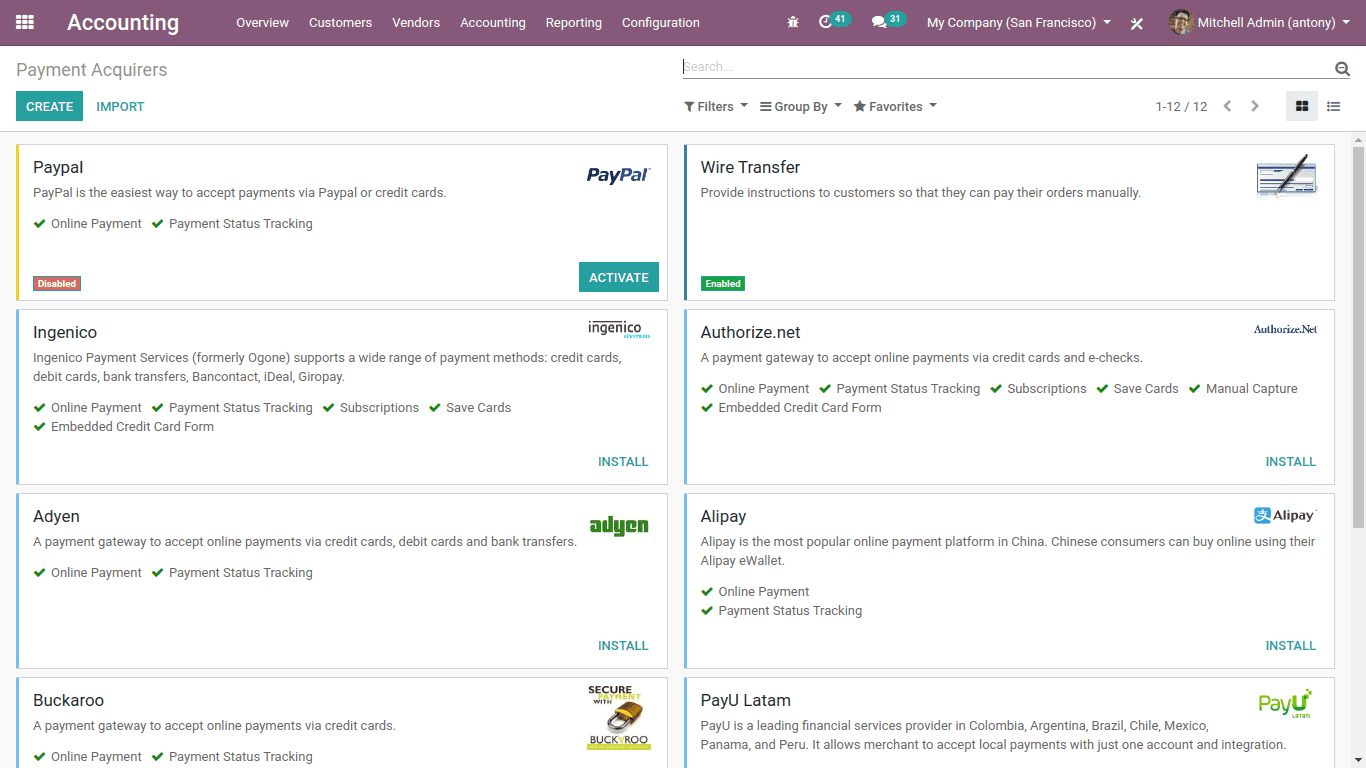Image resolution: width=1366 pixels, height=768 pixels.
Task: Click the IMPORT button
Action: (x=120, y=106)
